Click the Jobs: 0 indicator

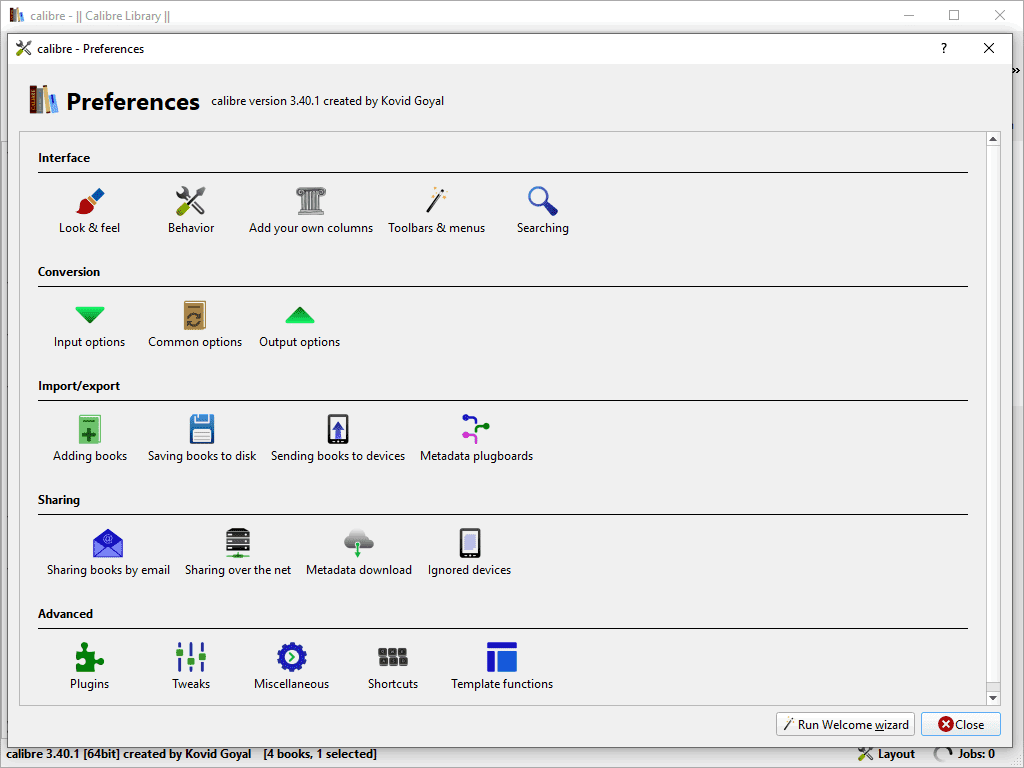point(965,754)
